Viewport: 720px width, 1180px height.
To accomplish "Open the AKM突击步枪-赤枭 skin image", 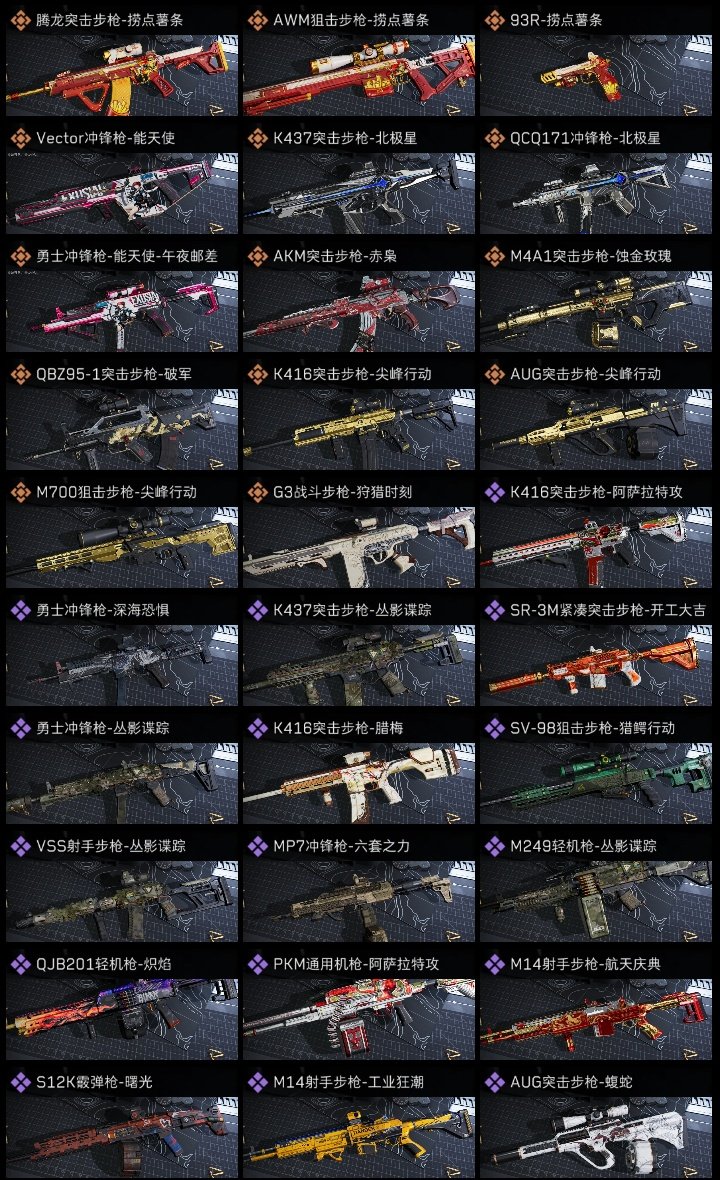I will tap(359, 312).
